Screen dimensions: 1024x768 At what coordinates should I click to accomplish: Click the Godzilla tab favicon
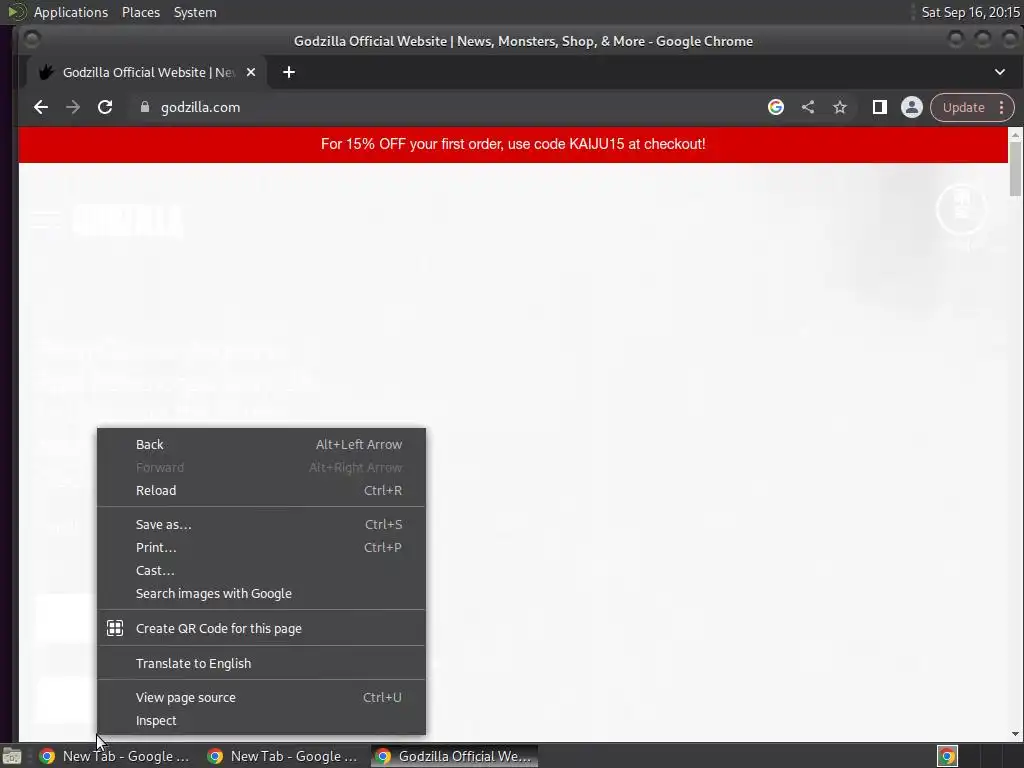(x=46, y=72)
